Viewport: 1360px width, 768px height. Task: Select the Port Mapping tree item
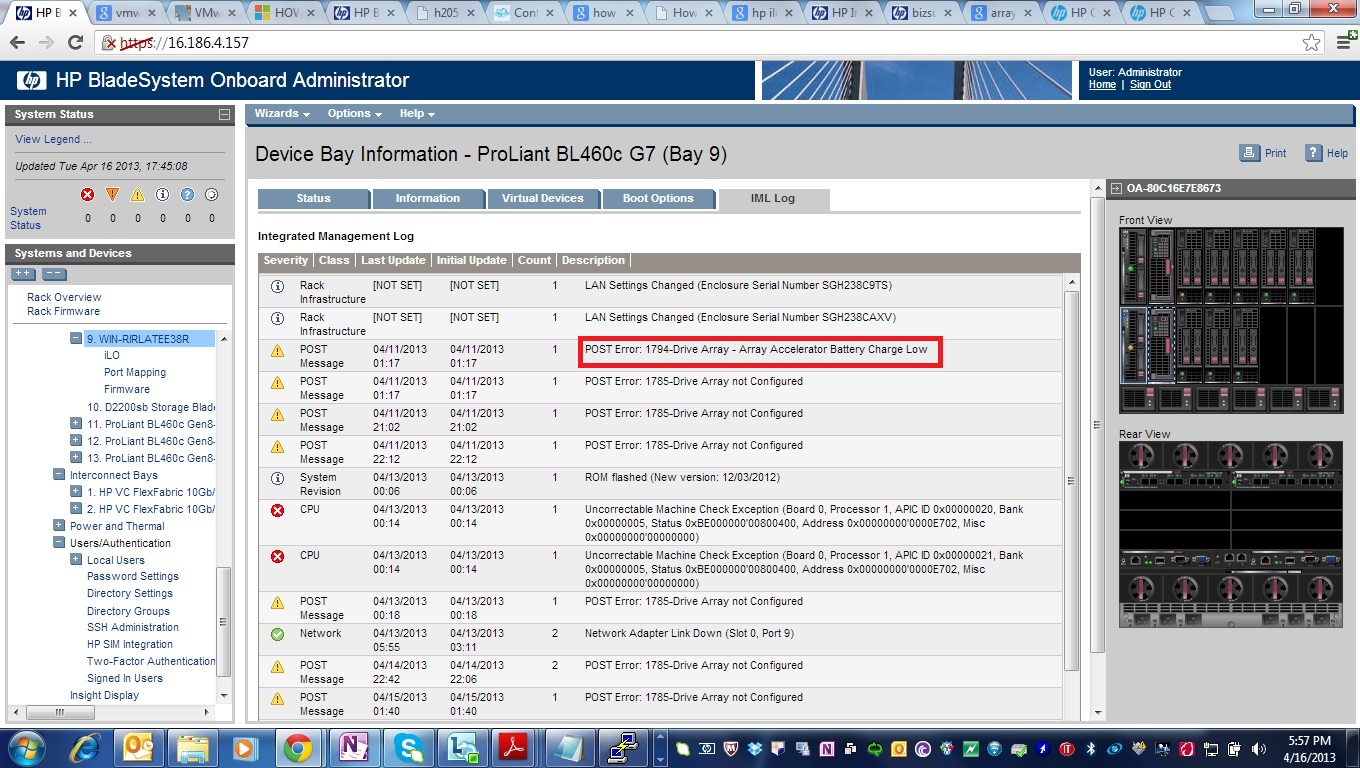(135, 372)
